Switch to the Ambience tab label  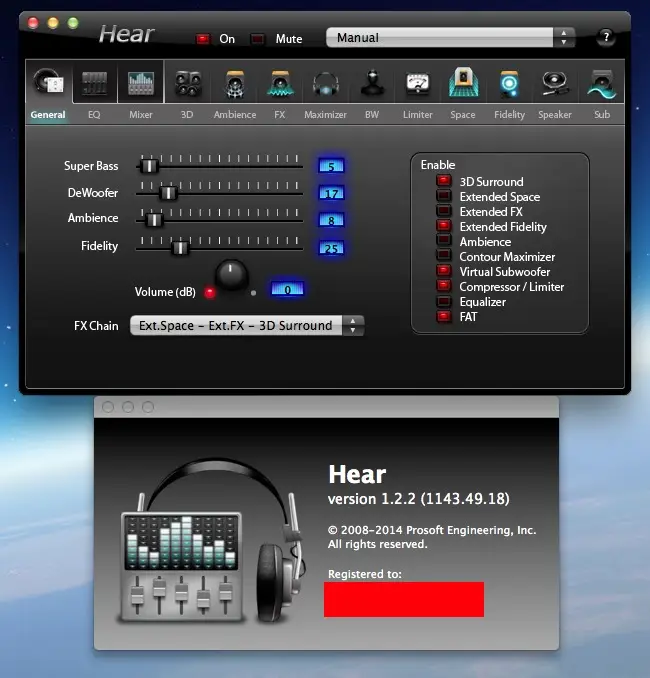click(x=235, y=115)
